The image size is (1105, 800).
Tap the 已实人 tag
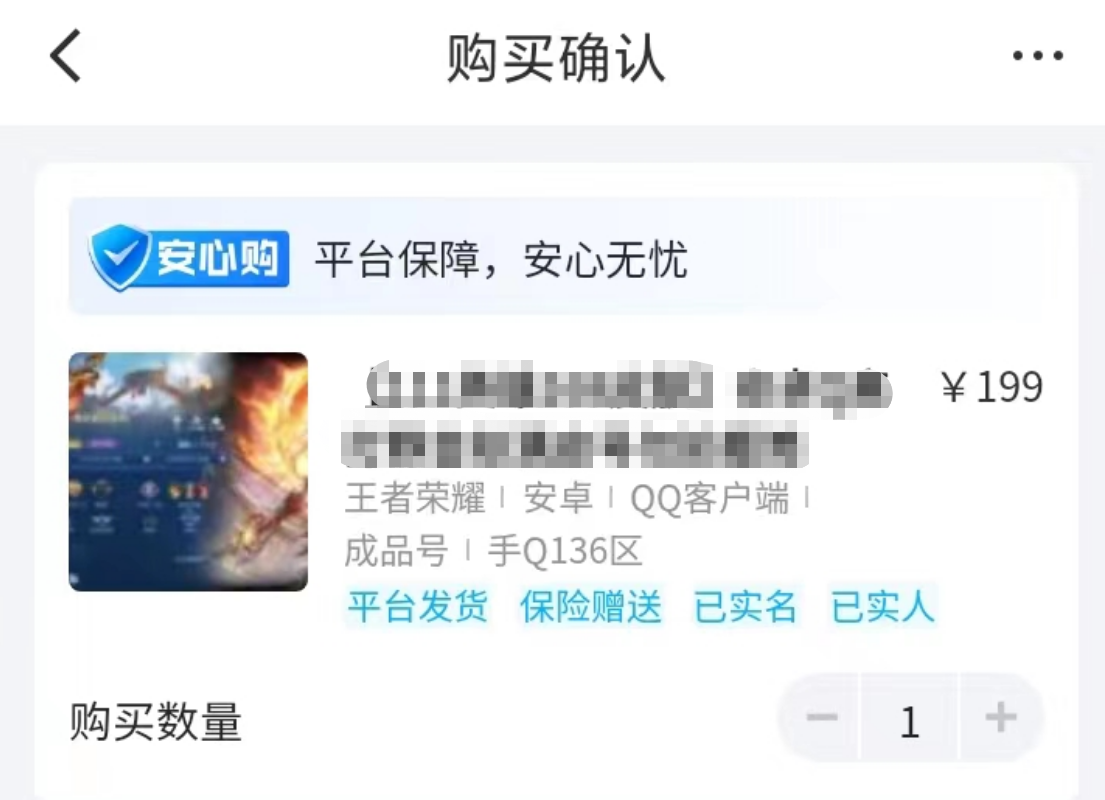pyautogui.click(x=882, y=607)
